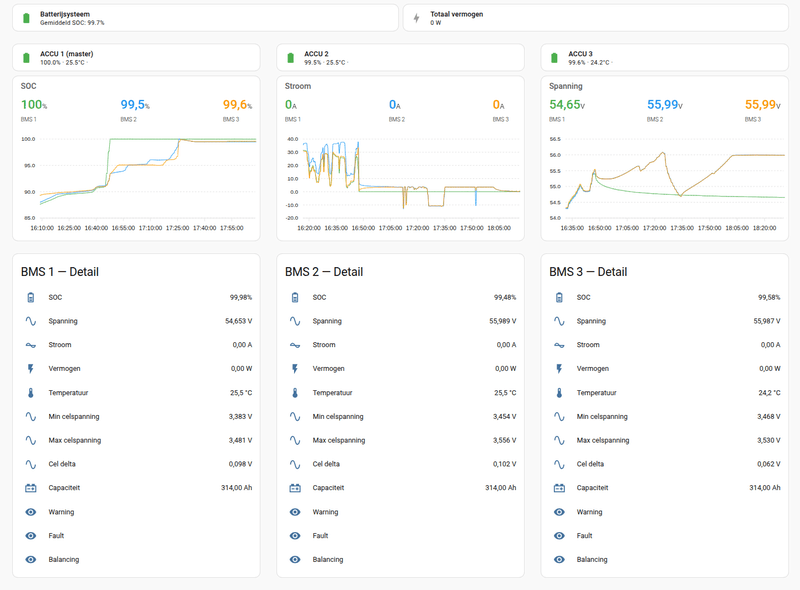This screenshot has width=800, height=590.
Task: Click the Balancing eye icon in BMS 3
Action: click(x=559, y=559)
